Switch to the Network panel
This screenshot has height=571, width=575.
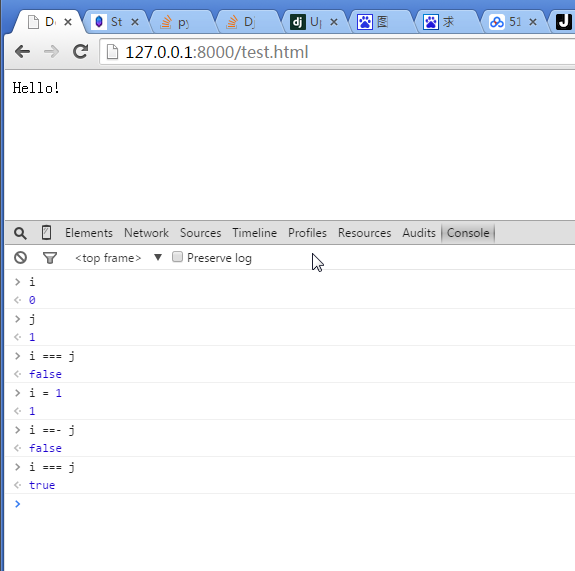(x=146, y=233)
